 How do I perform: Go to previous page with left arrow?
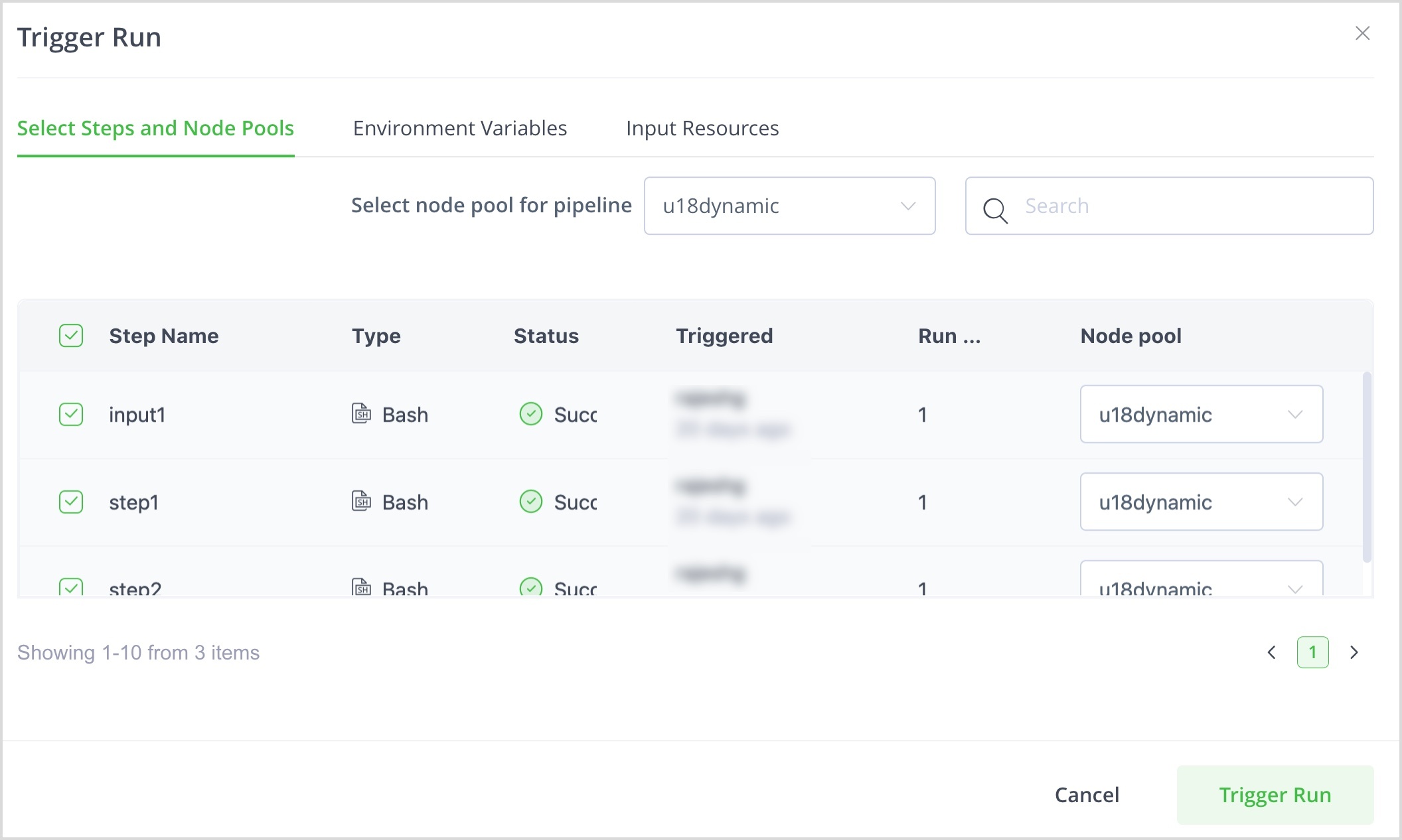click(x=1271, y=652)
